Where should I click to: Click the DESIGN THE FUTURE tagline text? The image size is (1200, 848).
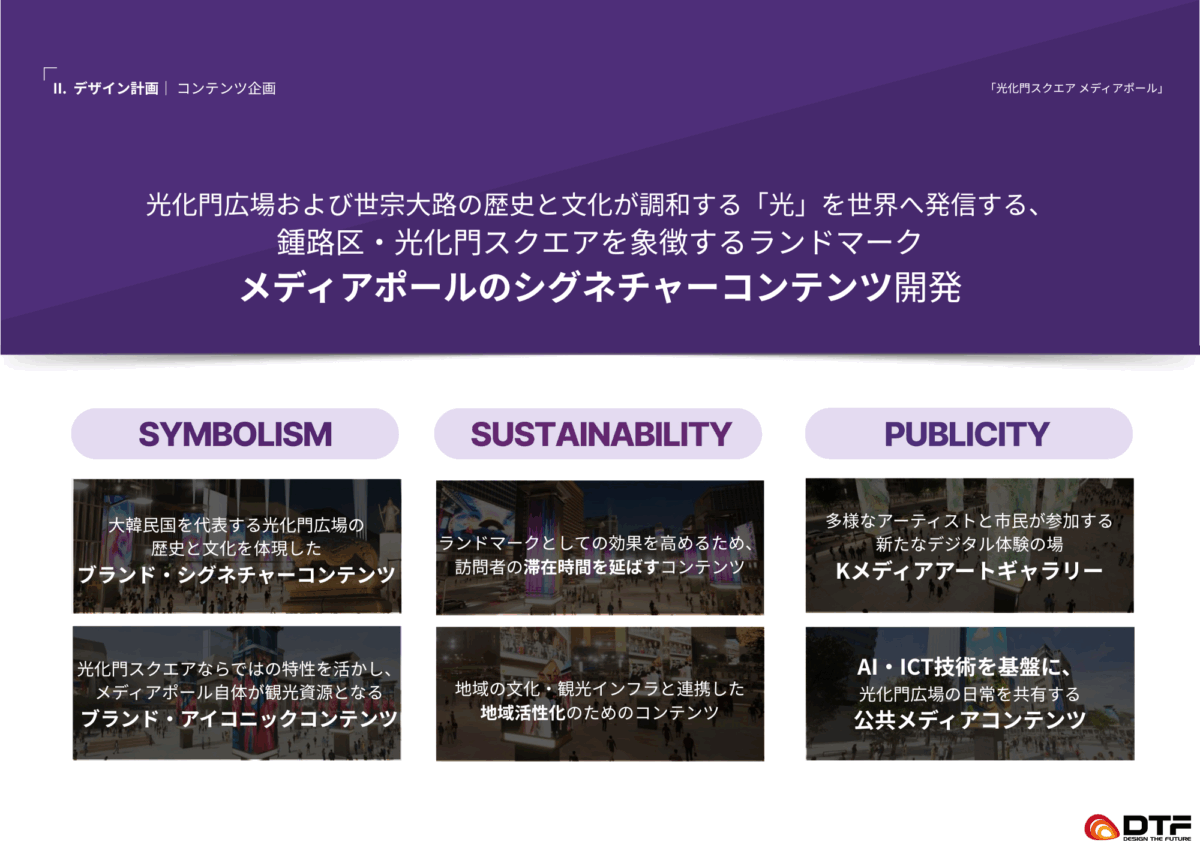[x=1157, y=838]
